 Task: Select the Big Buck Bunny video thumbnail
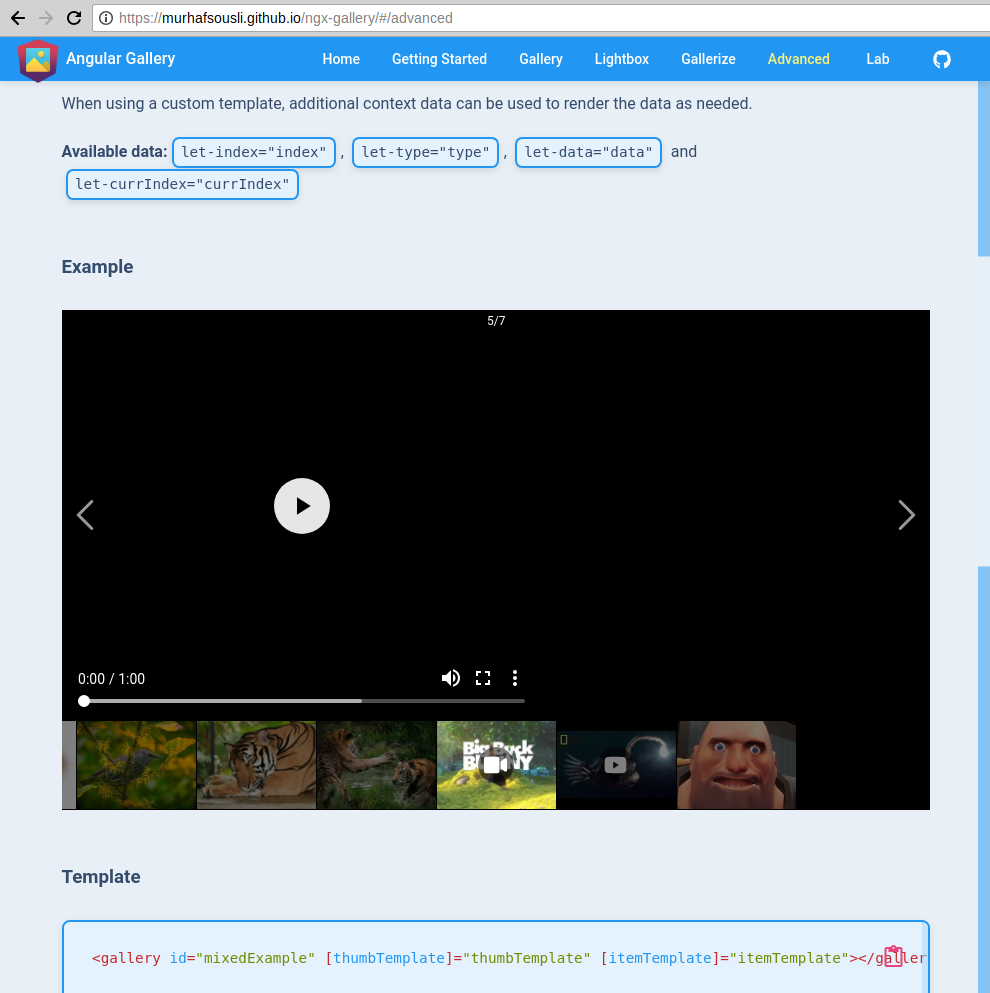tap(496, 765)
